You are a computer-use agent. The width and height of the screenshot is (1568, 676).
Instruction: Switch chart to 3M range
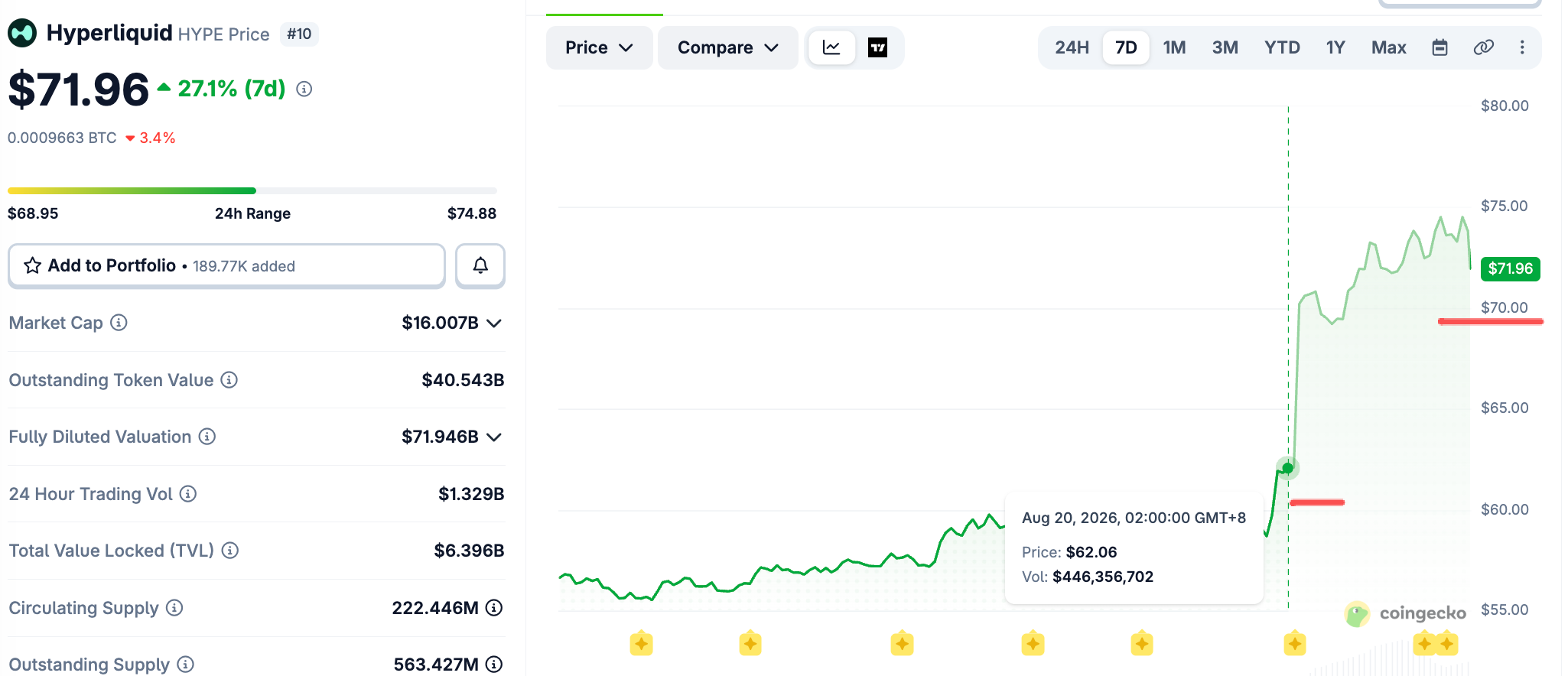coord(1225,47)
